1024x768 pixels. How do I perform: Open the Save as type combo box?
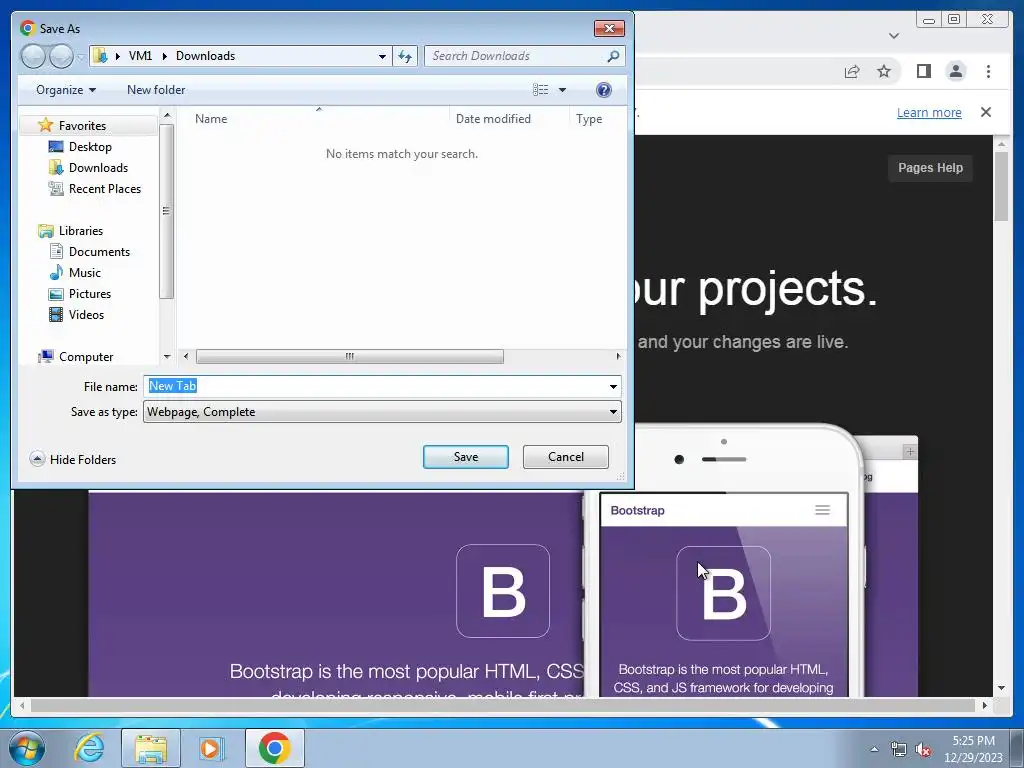tap(382, 412)
